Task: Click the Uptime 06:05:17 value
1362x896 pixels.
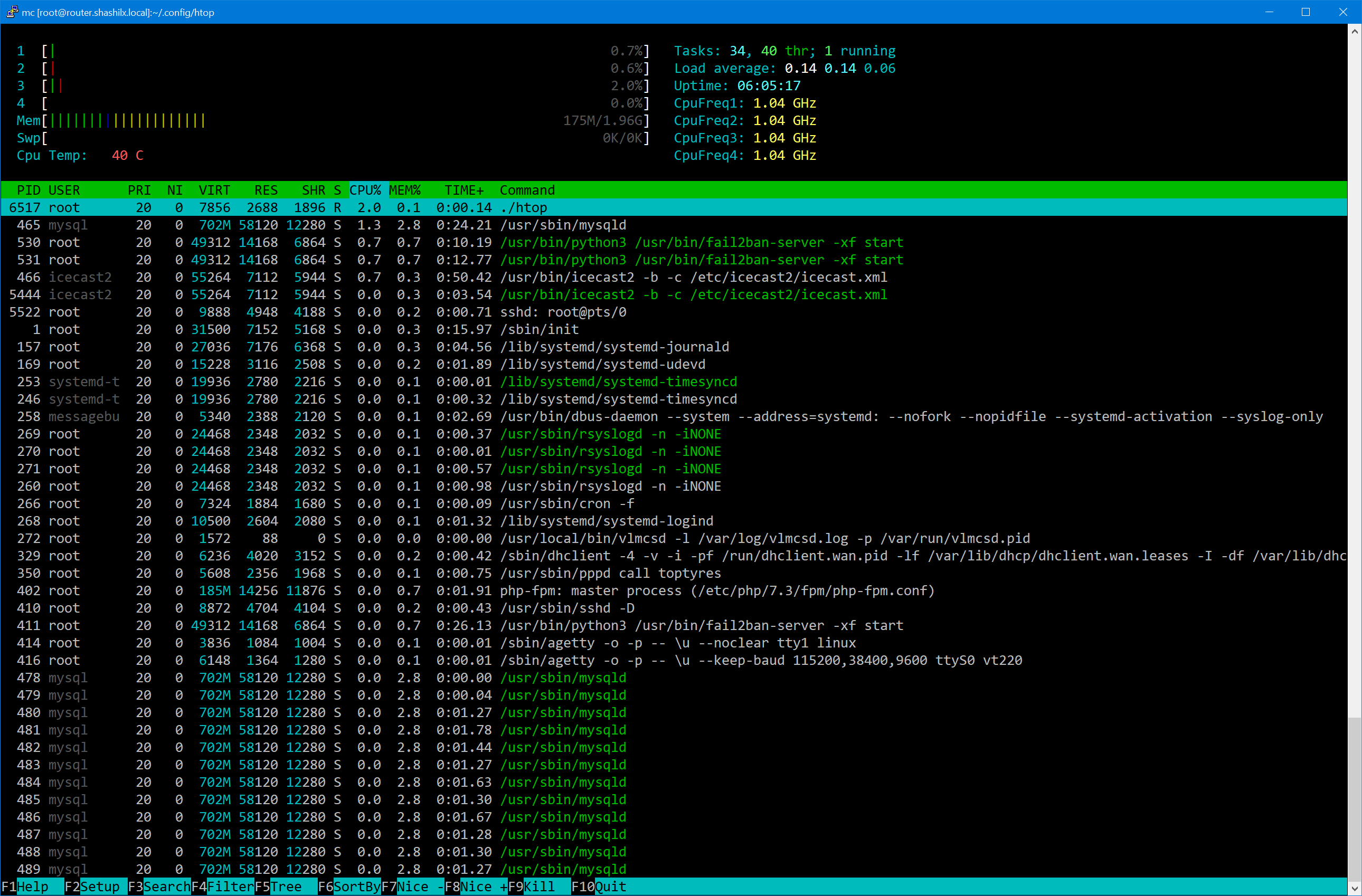Action: pos(769,86)
